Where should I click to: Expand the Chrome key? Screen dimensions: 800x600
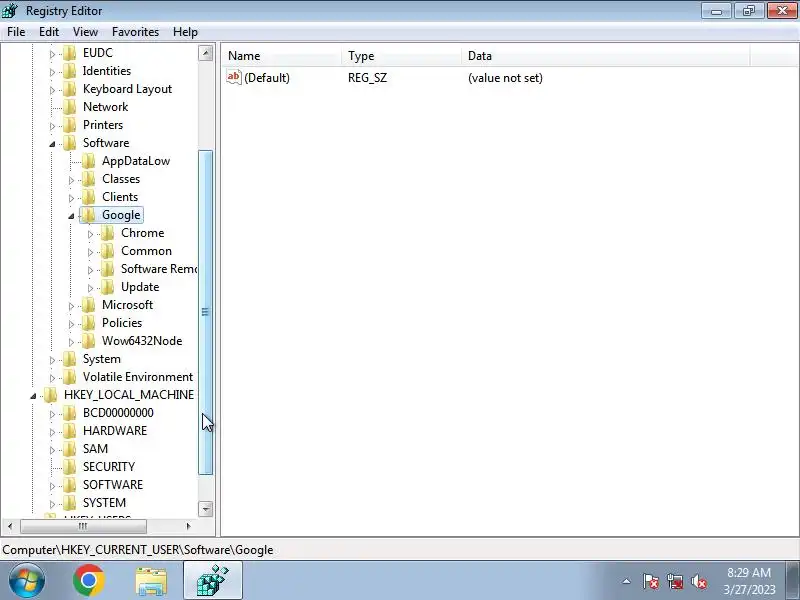coord(90,234)
